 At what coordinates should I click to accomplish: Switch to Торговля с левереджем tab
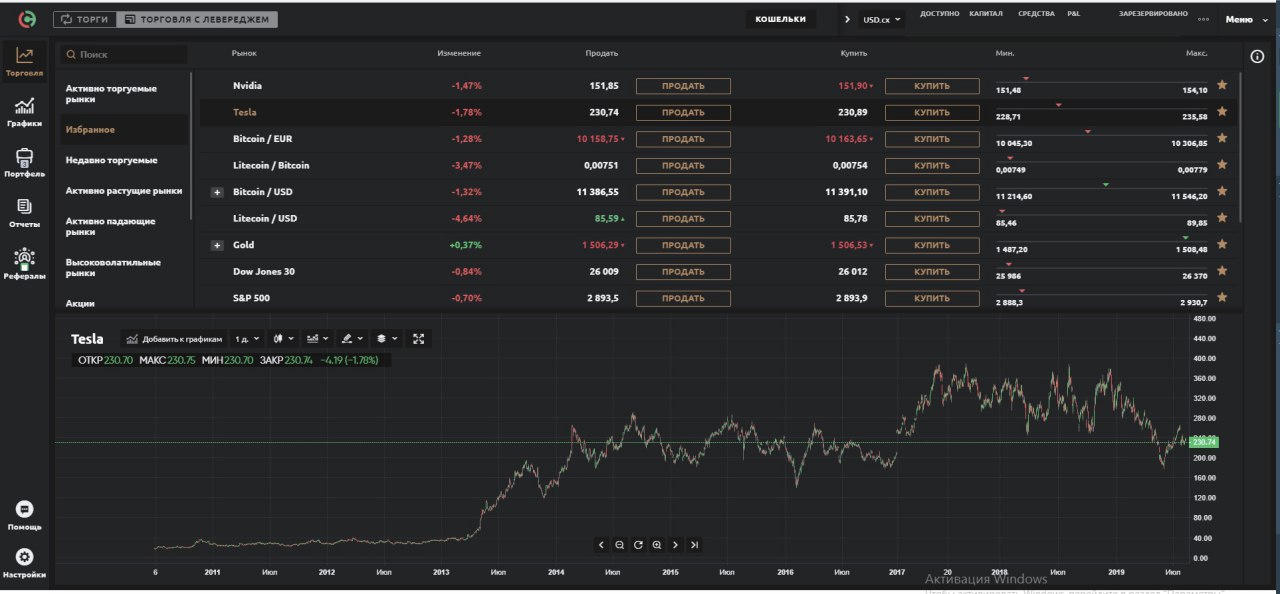click(x=198, y=19)
